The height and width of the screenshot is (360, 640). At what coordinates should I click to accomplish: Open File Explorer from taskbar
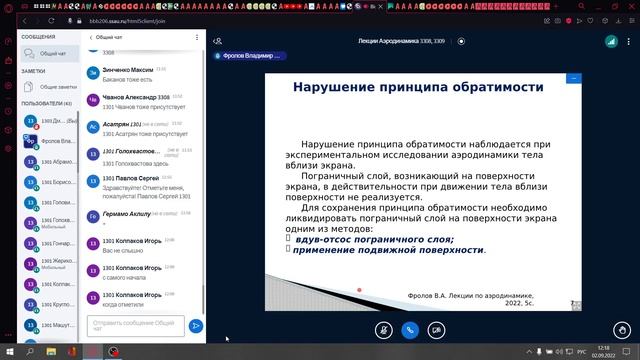[x=51, y=351]
